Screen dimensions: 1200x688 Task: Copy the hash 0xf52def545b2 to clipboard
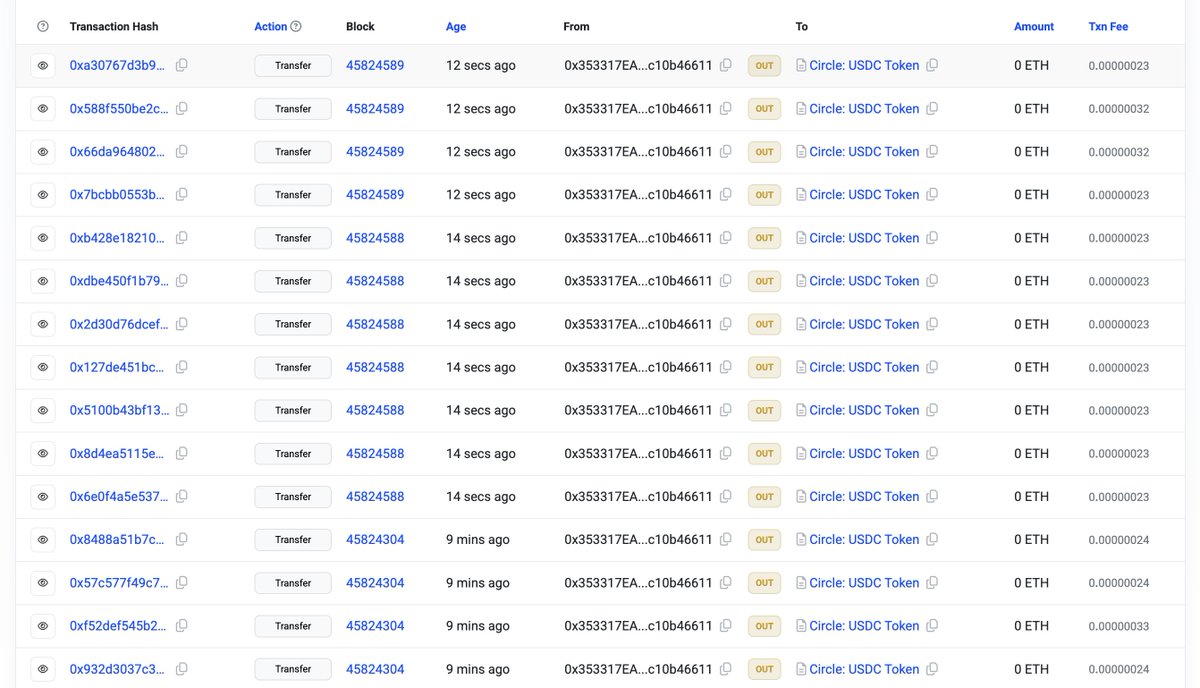pos(181,625)
